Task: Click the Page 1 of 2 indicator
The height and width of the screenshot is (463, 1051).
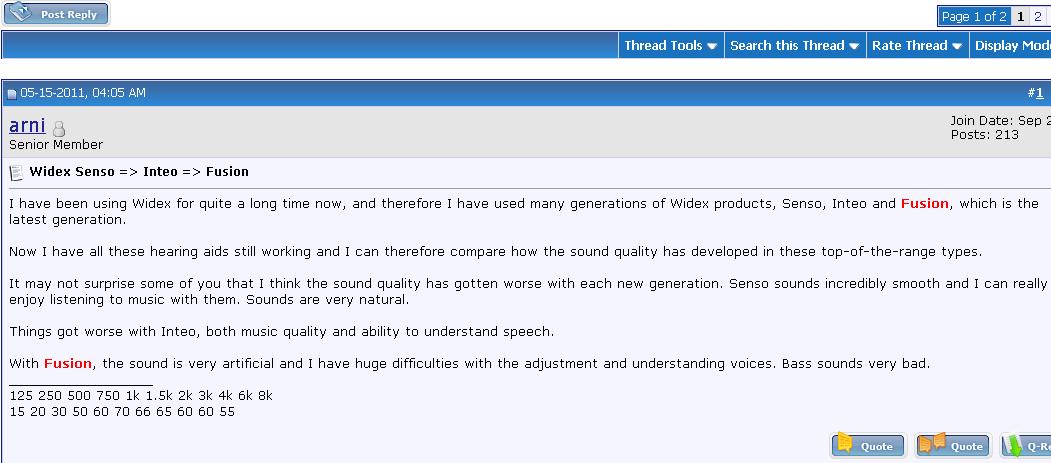Action: coord(974,17)
